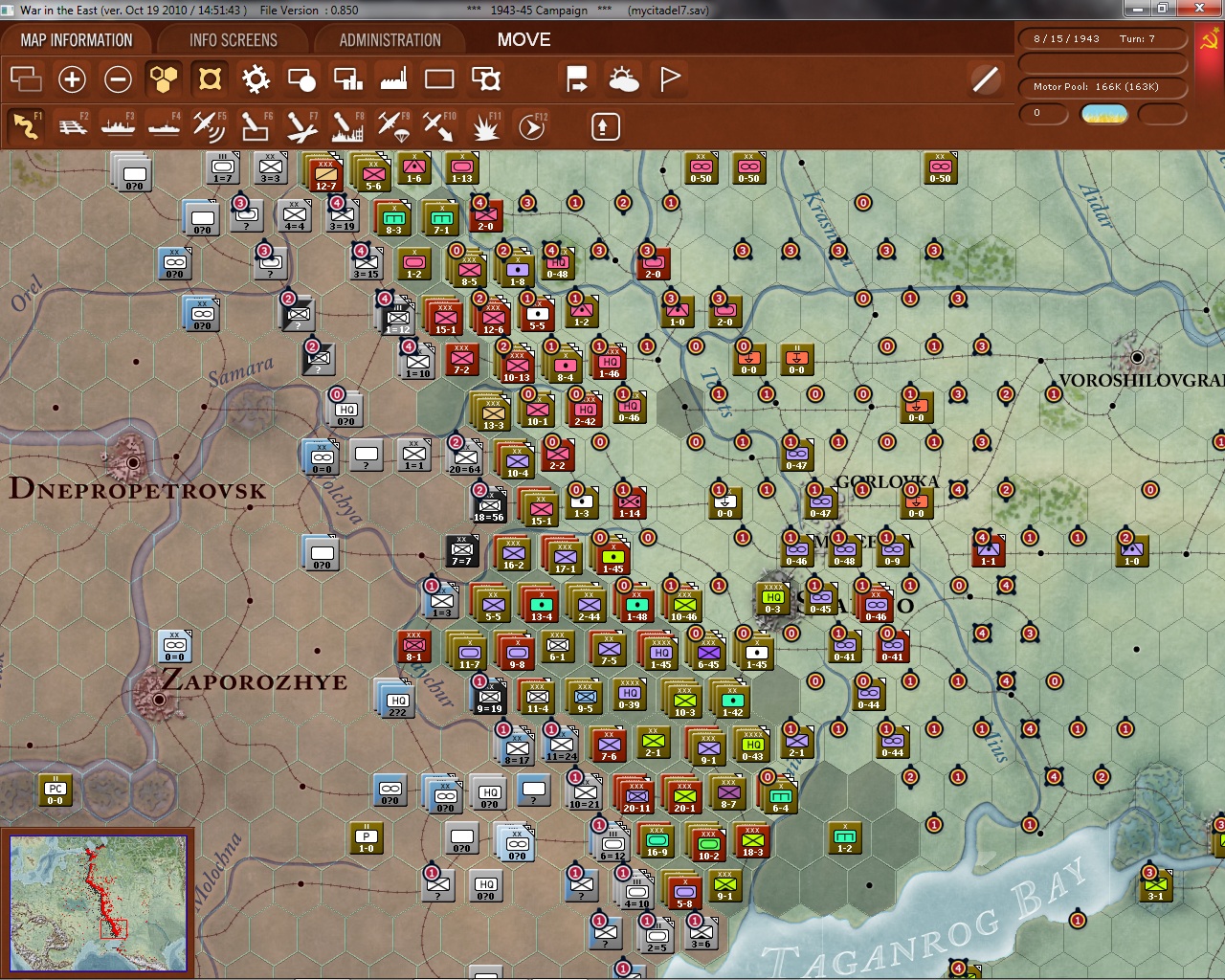Click the rectangle with cog icon

pos(486,79)
